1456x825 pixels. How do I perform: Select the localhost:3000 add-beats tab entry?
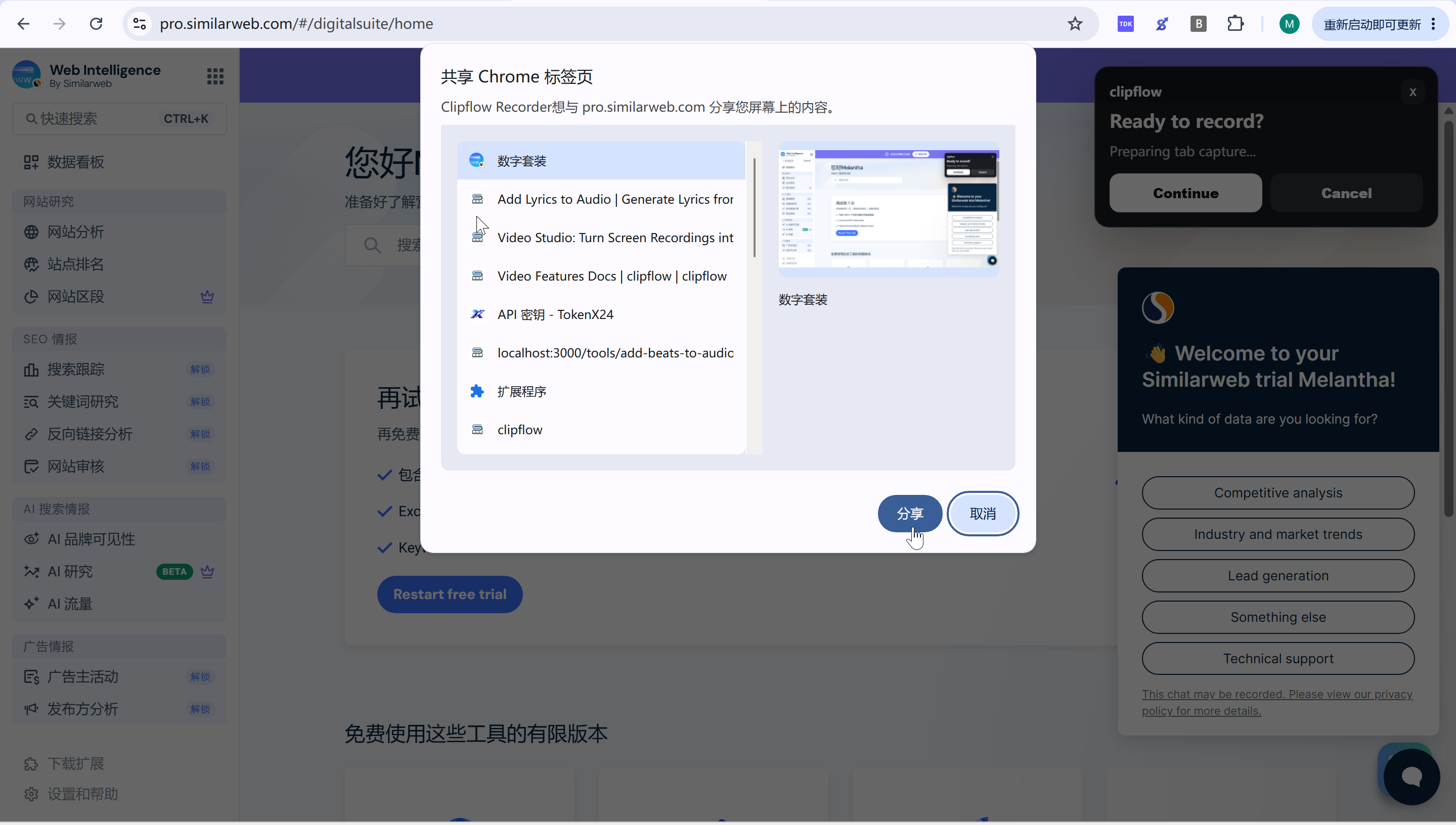coord(601,353)
